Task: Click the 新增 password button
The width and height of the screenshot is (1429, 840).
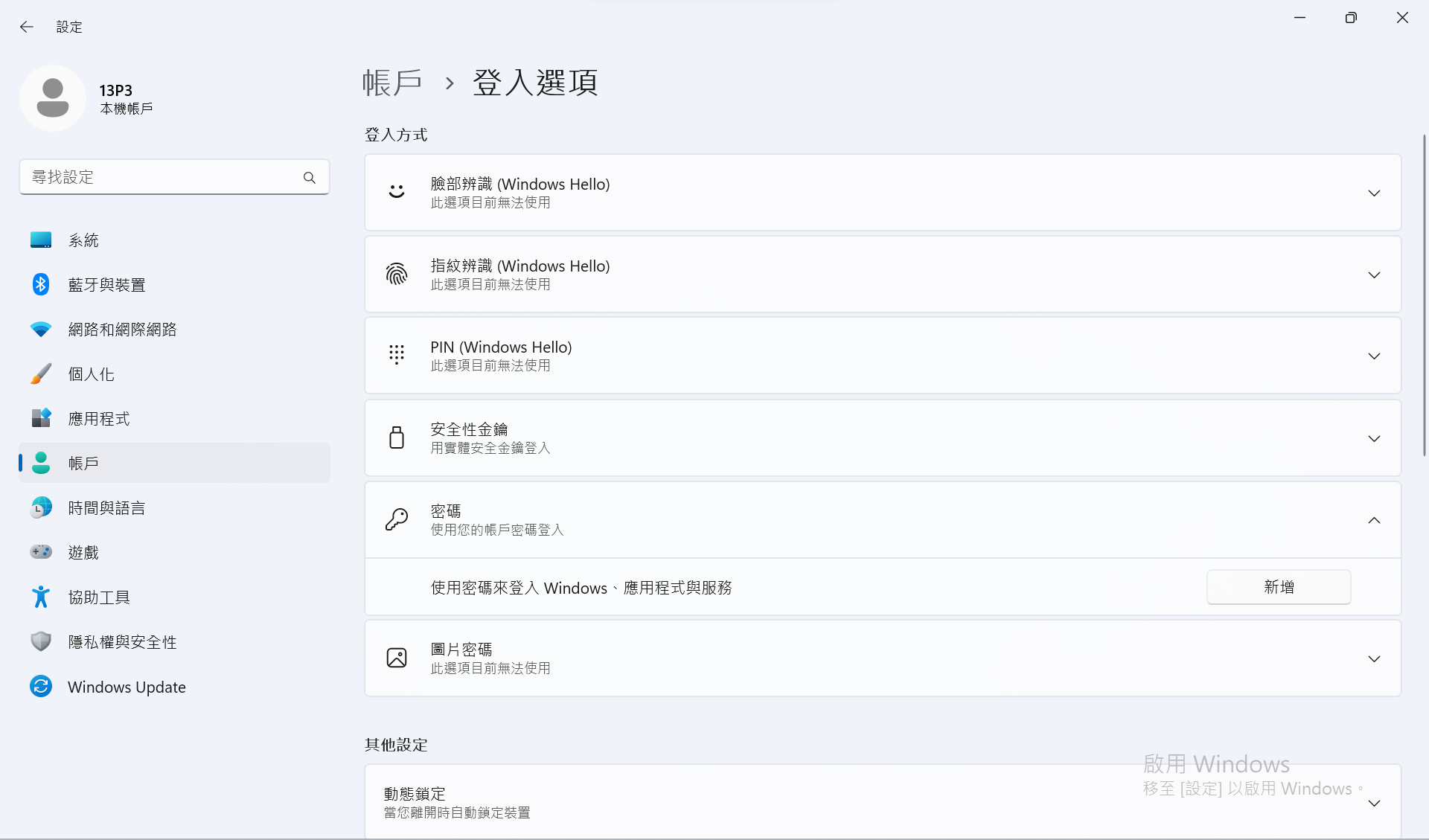Action: point(1278,587)
